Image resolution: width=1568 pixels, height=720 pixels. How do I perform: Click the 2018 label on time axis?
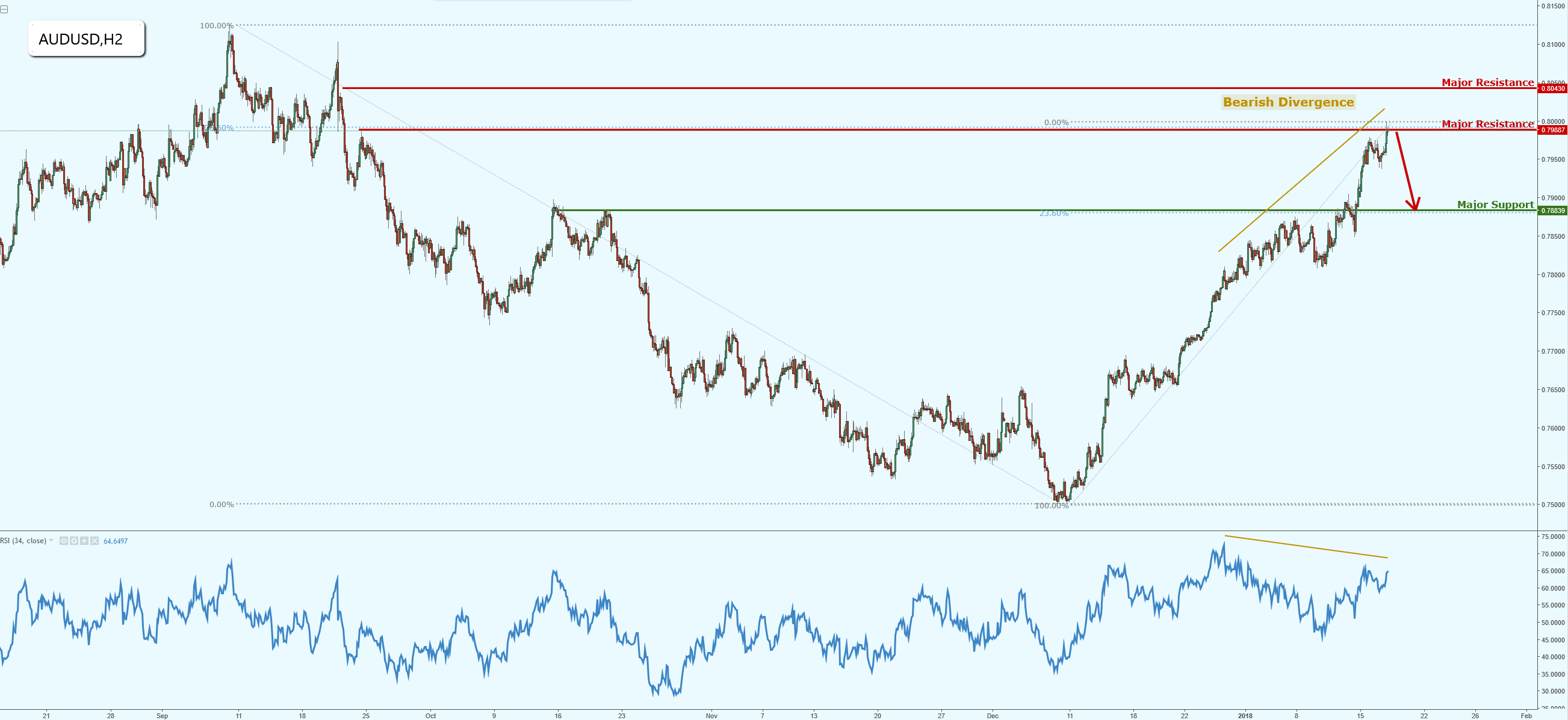coord(1245,716)
